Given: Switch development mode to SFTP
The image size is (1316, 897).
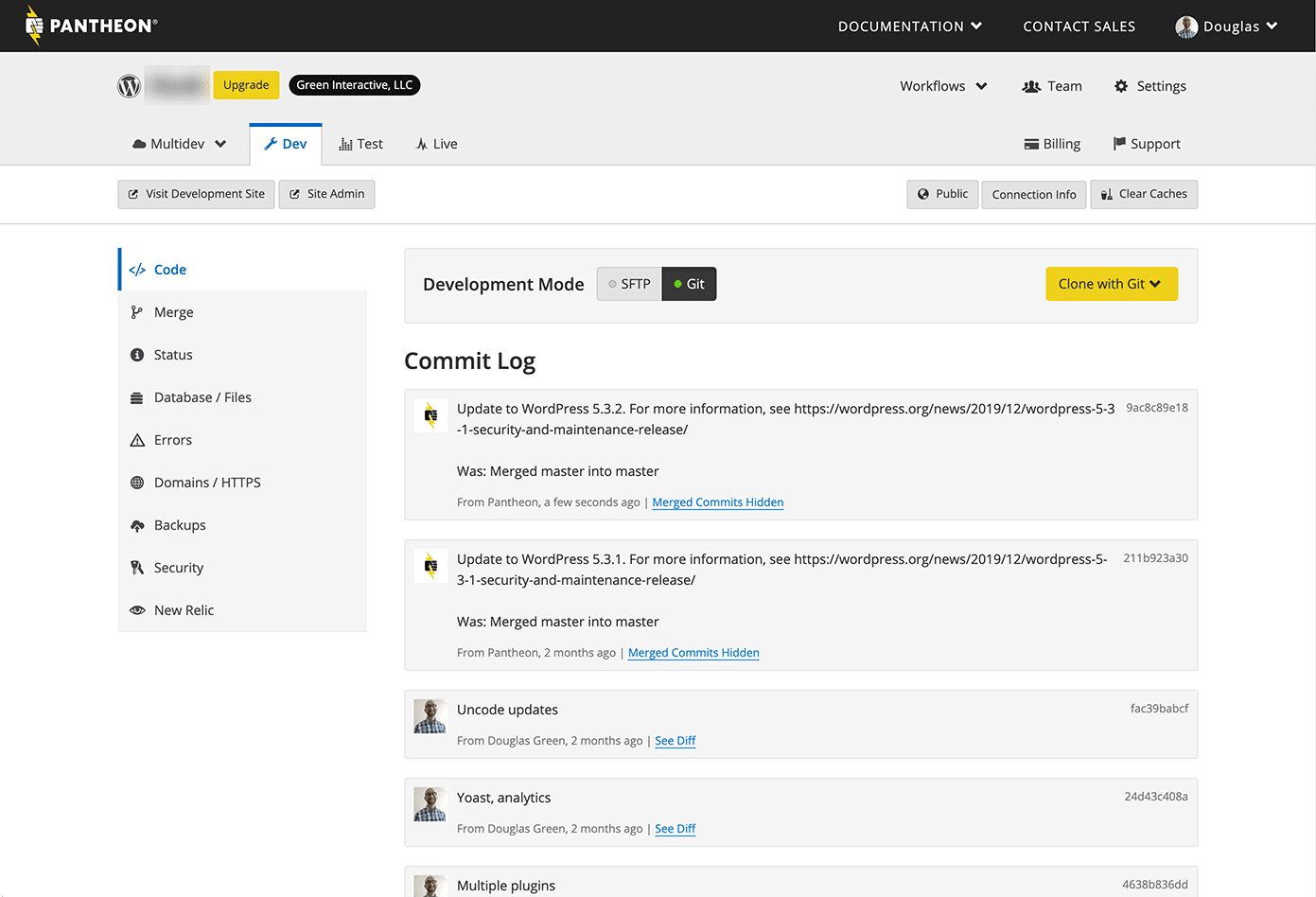Looking at the screenshot, I should [629, 284].
